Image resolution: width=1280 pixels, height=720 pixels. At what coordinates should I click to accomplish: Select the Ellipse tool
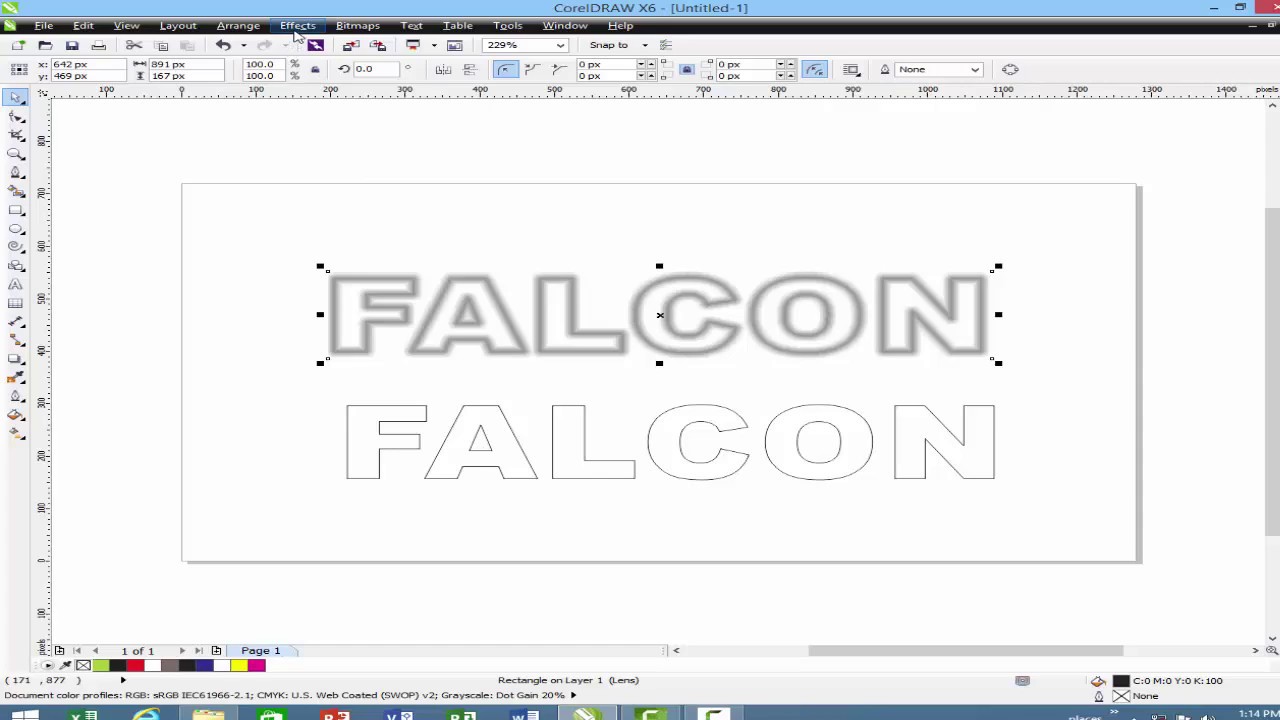point(16,229)
